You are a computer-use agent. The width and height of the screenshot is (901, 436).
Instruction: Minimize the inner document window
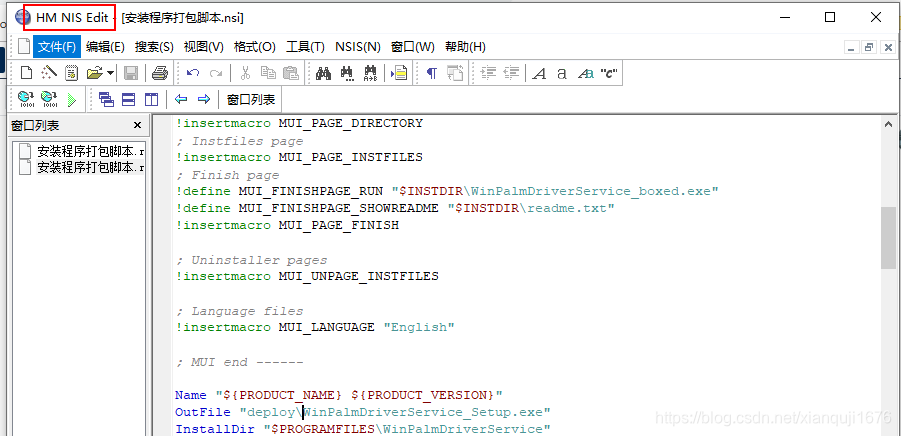coord(852,47)
